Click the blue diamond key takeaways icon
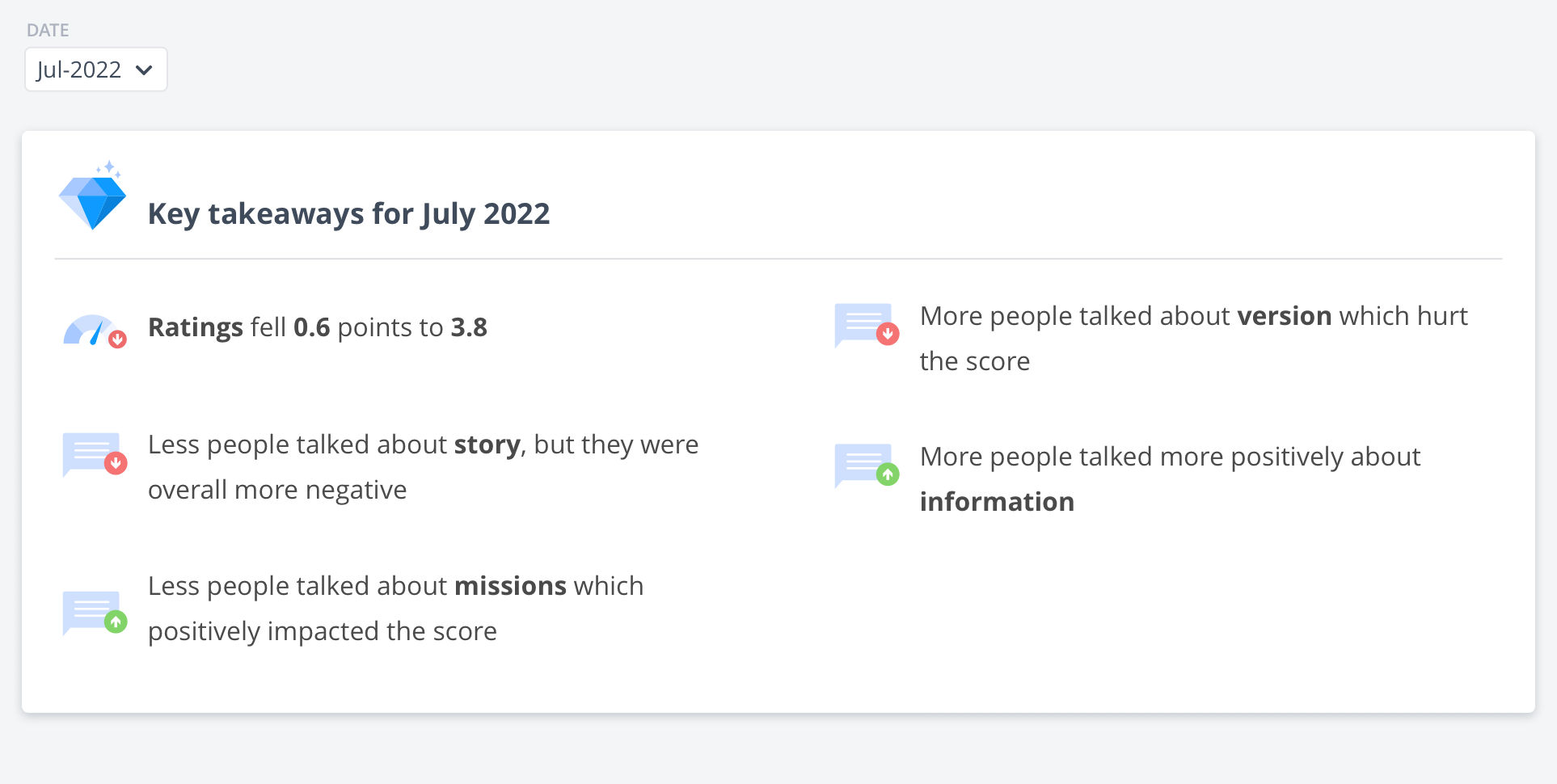The image size is (1557, 784). [92, 196]
